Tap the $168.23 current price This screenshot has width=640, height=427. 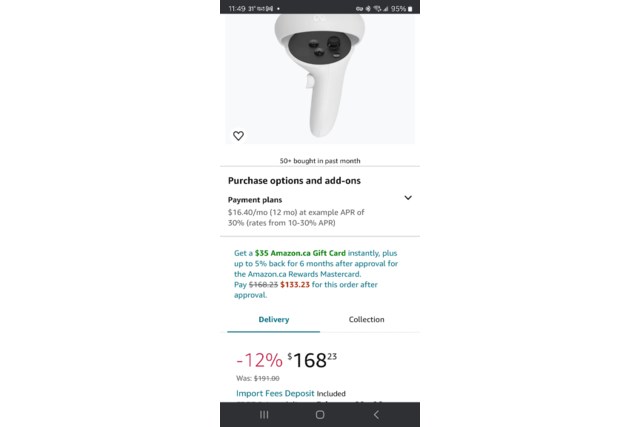pyautogui.click(x=312, y=360)
